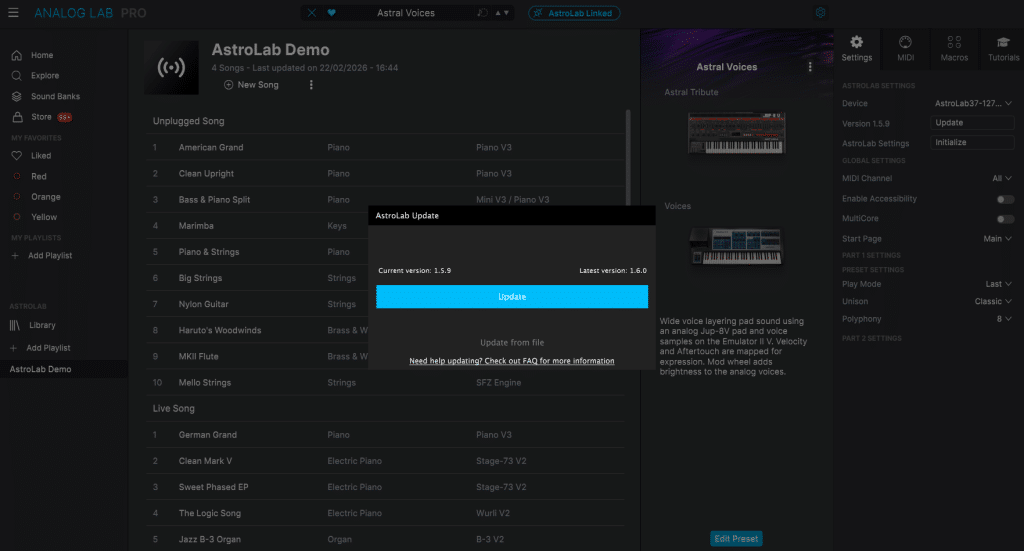
Task: Click the X icon beside Astral Voices
Action: pos(312,13)
